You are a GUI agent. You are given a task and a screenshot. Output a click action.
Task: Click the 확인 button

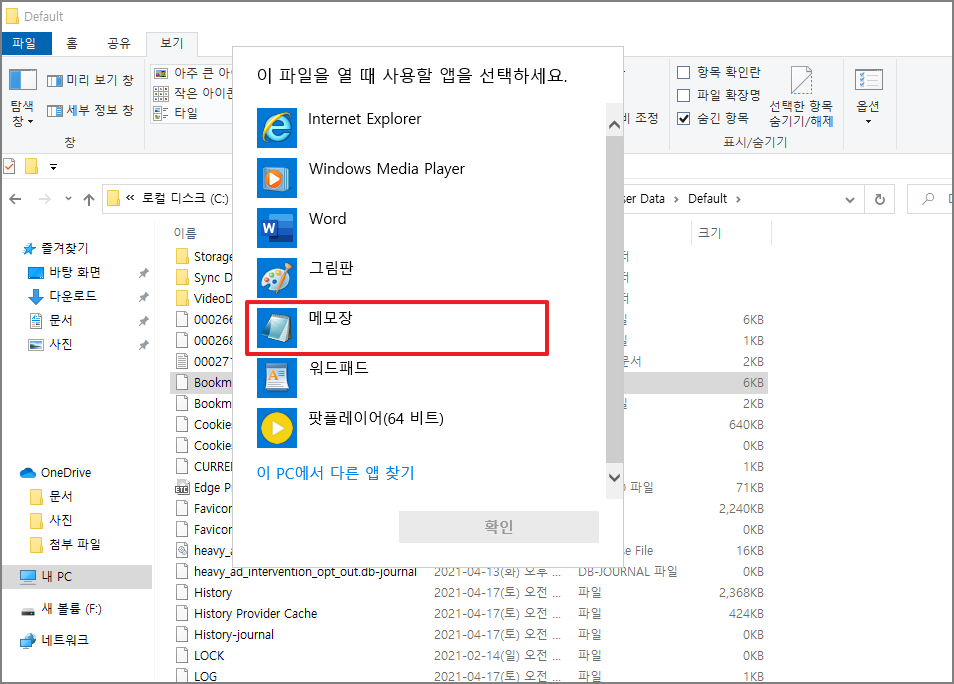click(x=498, y=526)
